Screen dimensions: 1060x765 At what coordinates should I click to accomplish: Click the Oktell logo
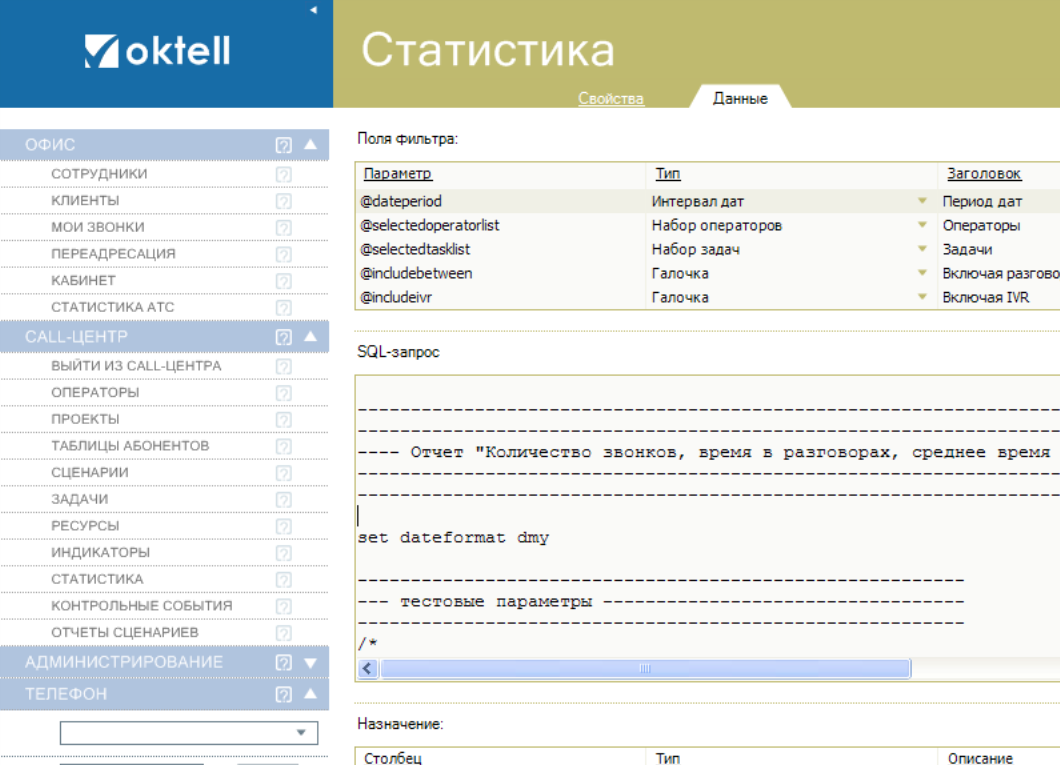(157, 51)
